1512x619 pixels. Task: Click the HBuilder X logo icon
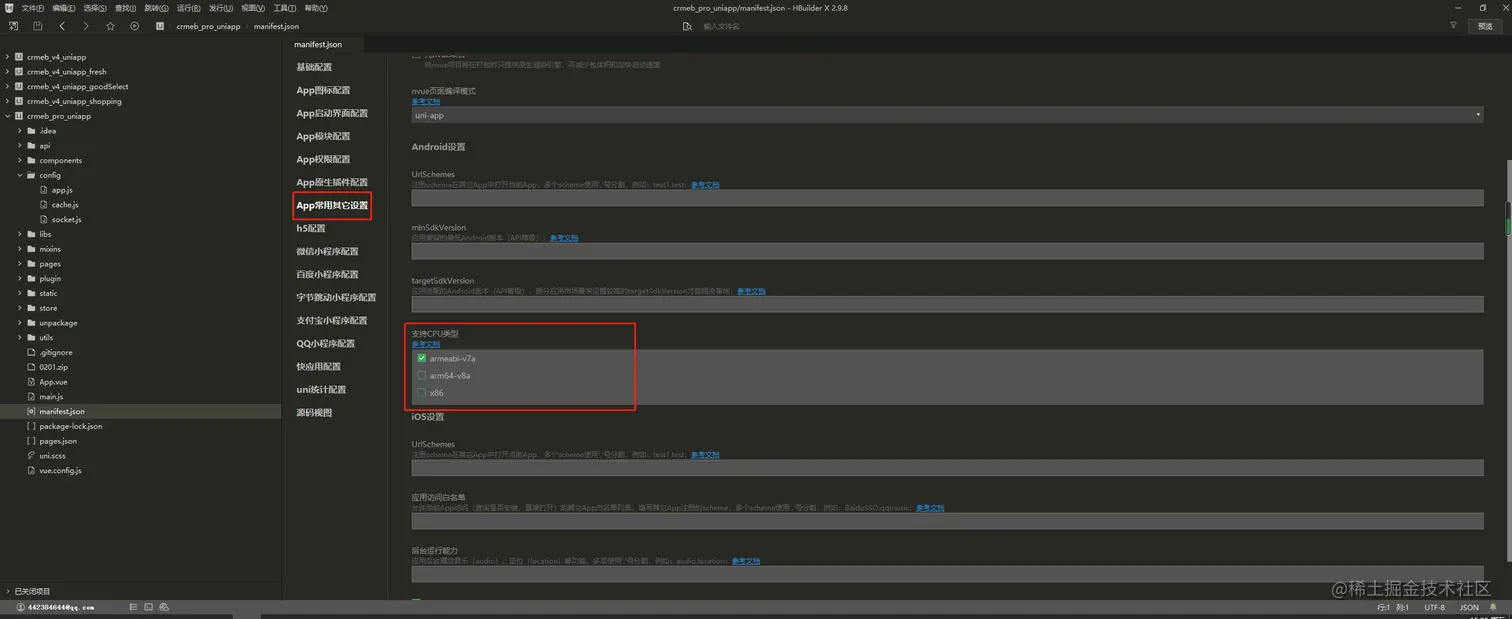click(9, 8)
